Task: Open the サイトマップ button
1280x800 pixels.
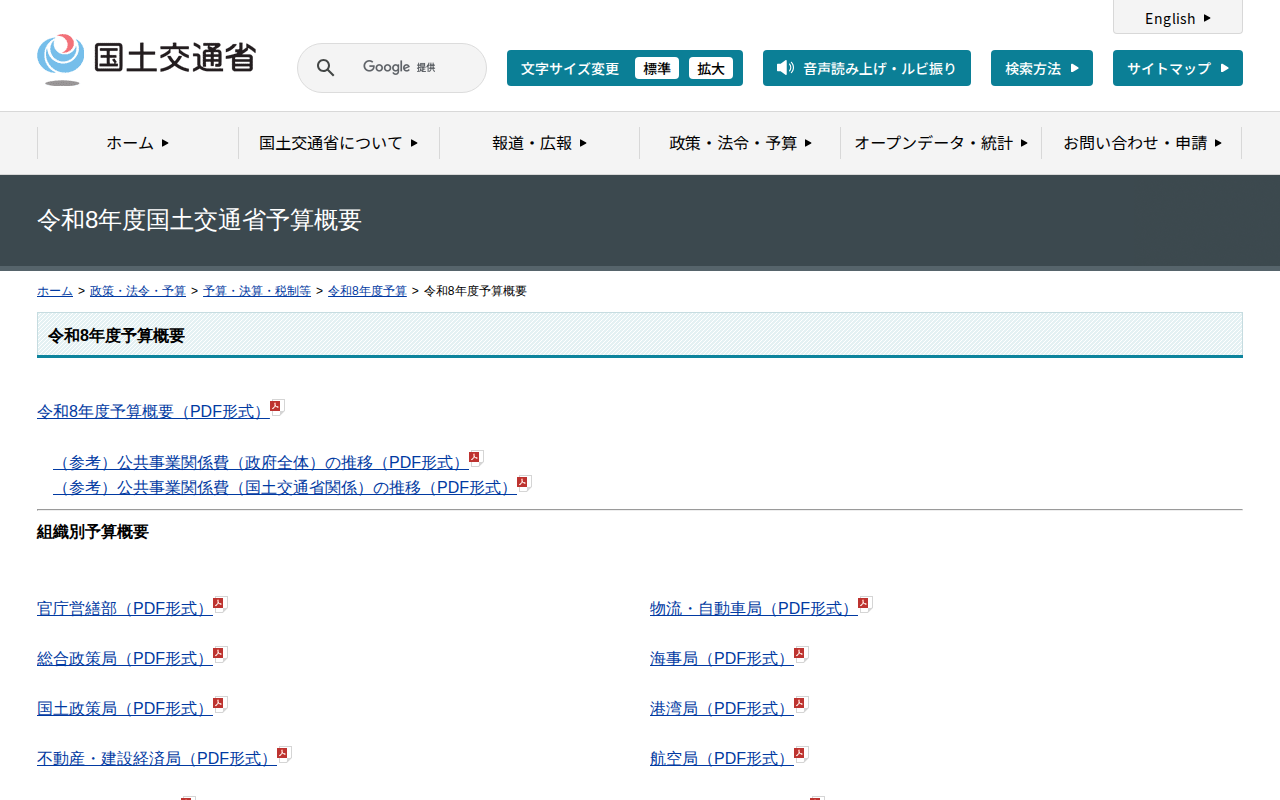Action: coord(1177,68)
